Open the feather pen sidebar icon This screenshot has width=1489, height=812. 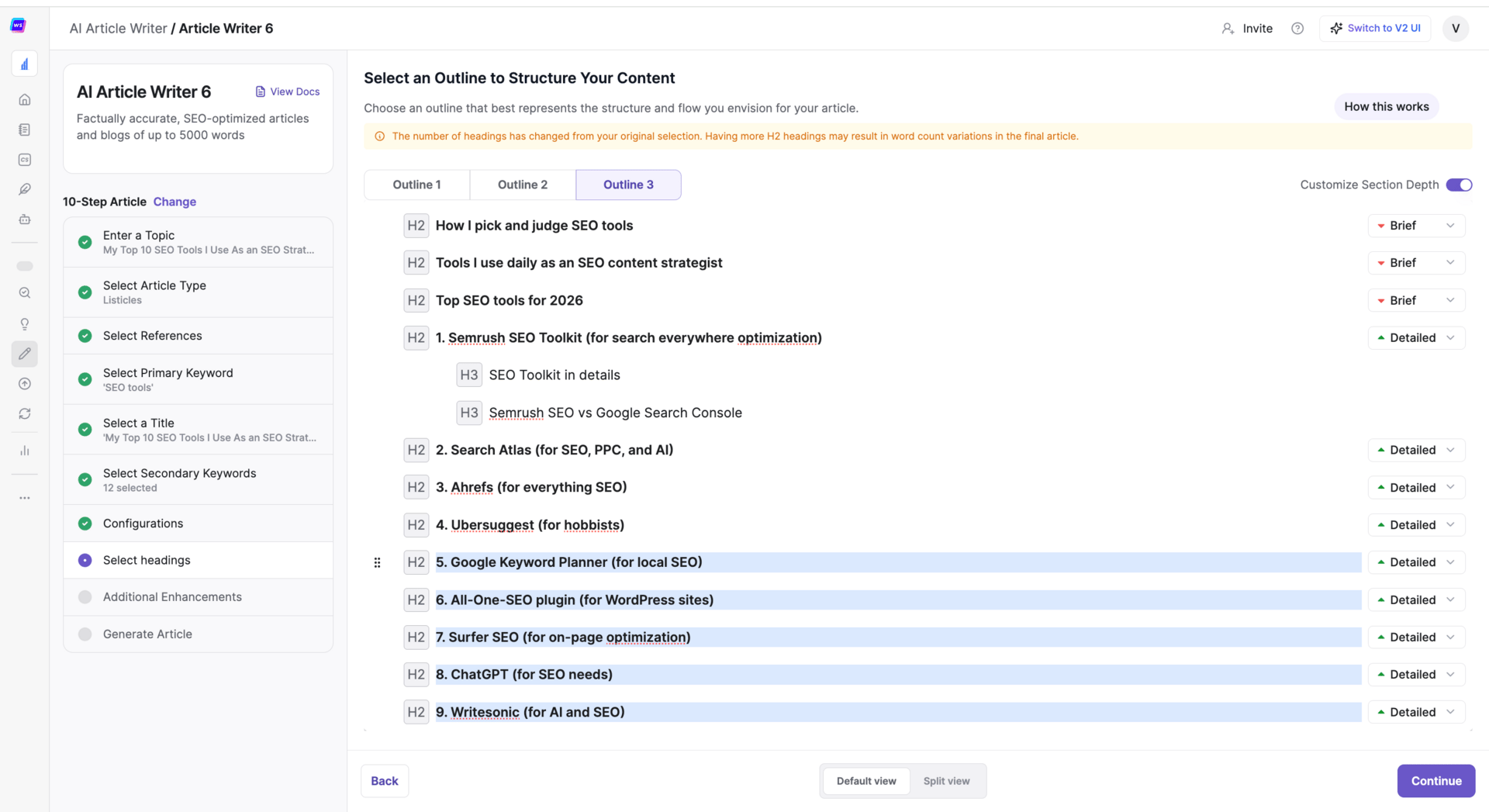[x=25, y=189]
